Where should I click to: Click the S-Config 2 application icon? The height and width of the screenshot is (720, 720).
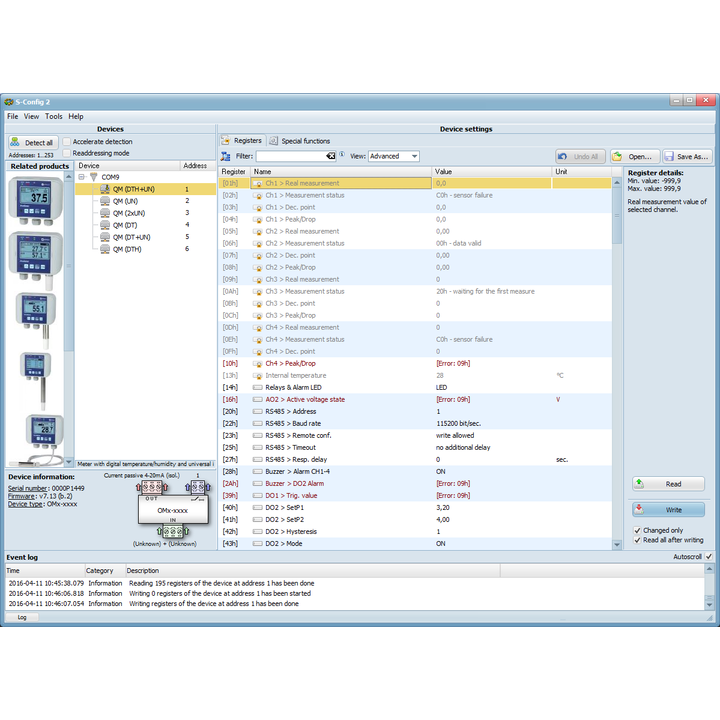8,102
